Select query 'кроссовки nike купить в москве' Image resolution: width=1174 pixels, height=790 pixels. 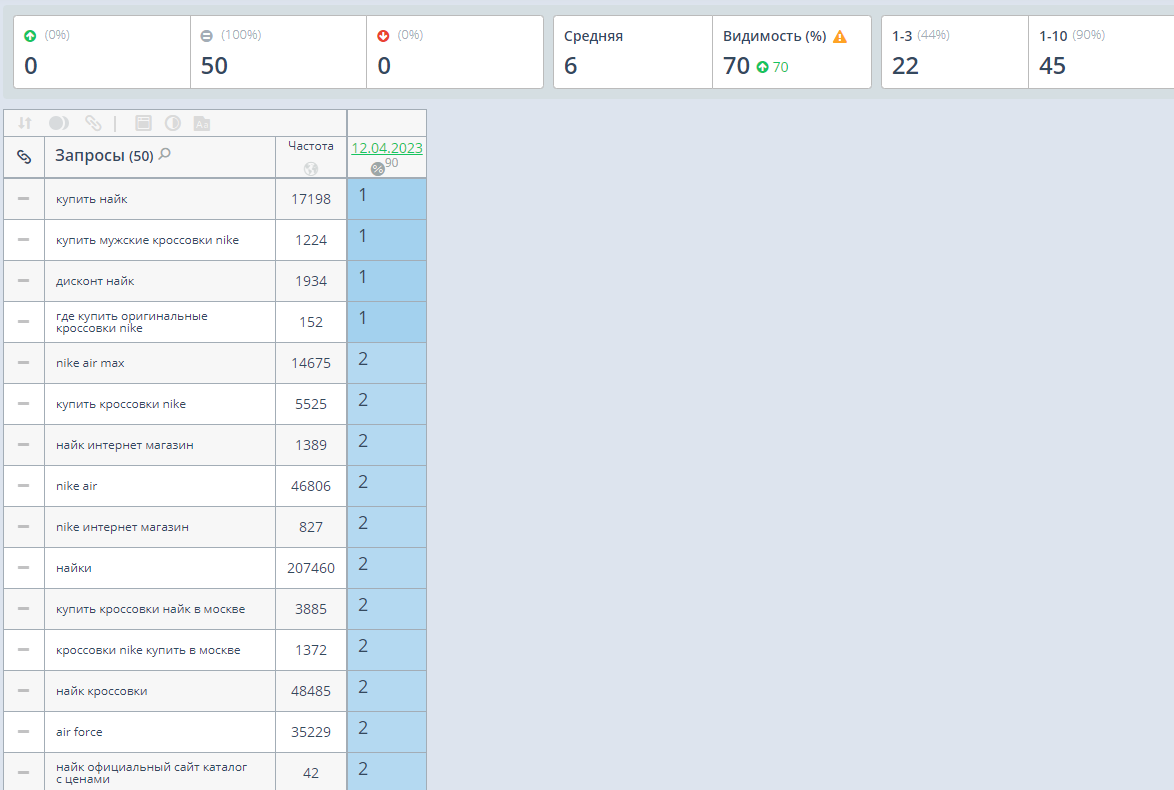[148, 651]
